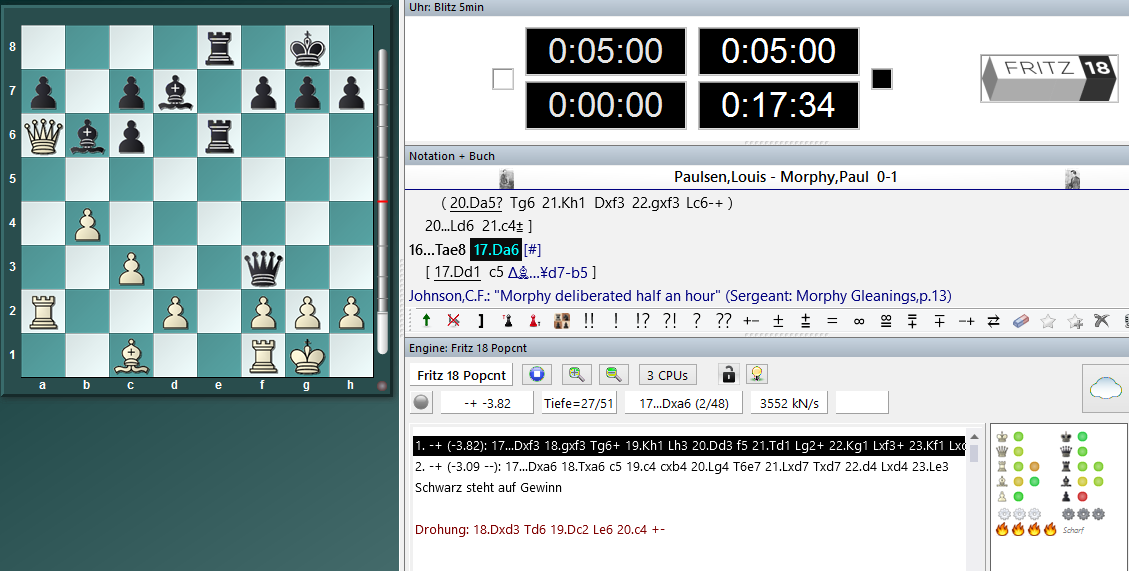Apply the '??' blunder annotation
Viewport: 1129px width, 571px height.
(723, 321)
